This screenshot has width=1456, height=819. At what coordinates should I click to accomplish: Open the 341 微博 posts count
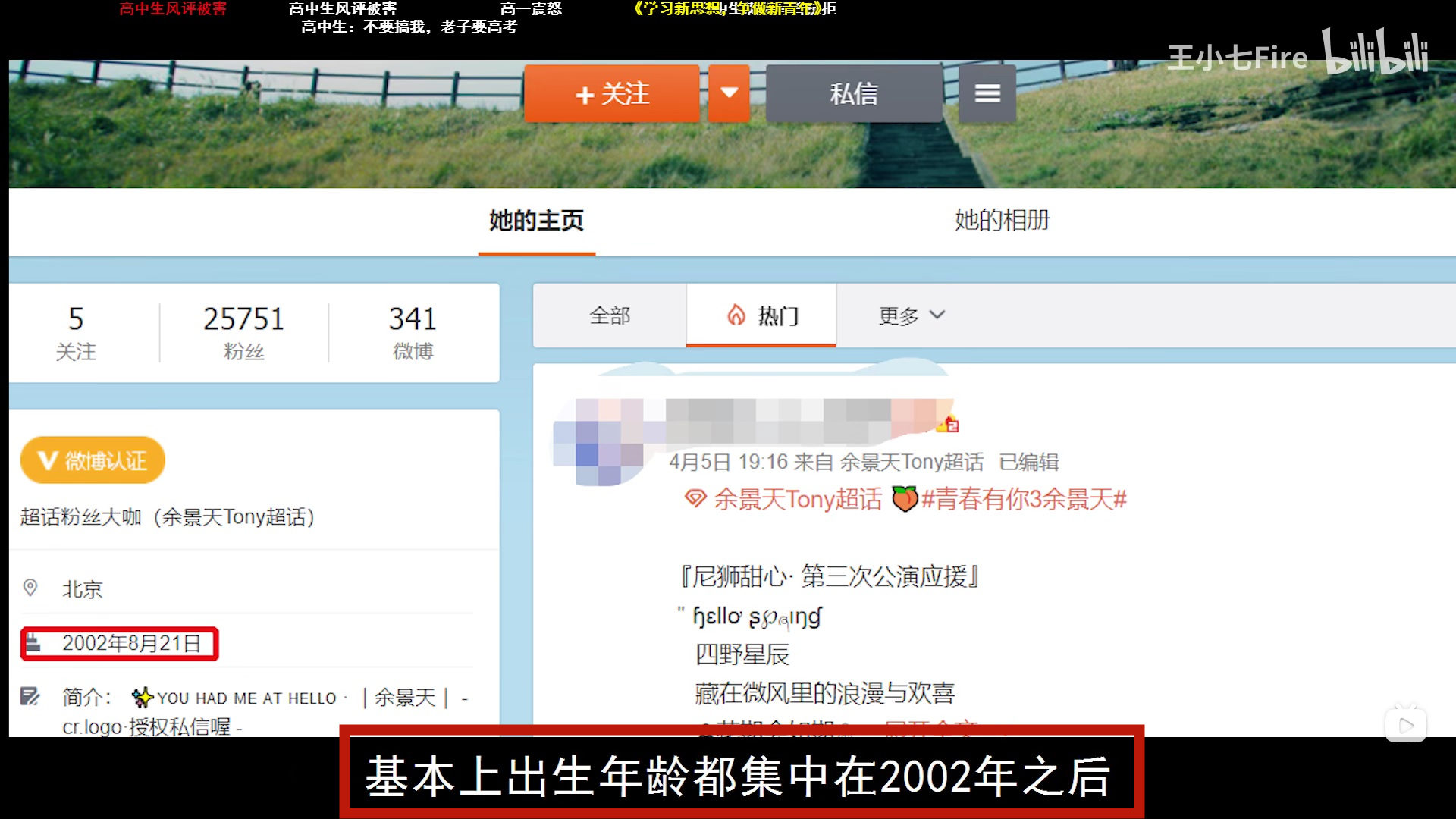coord(413,332)
